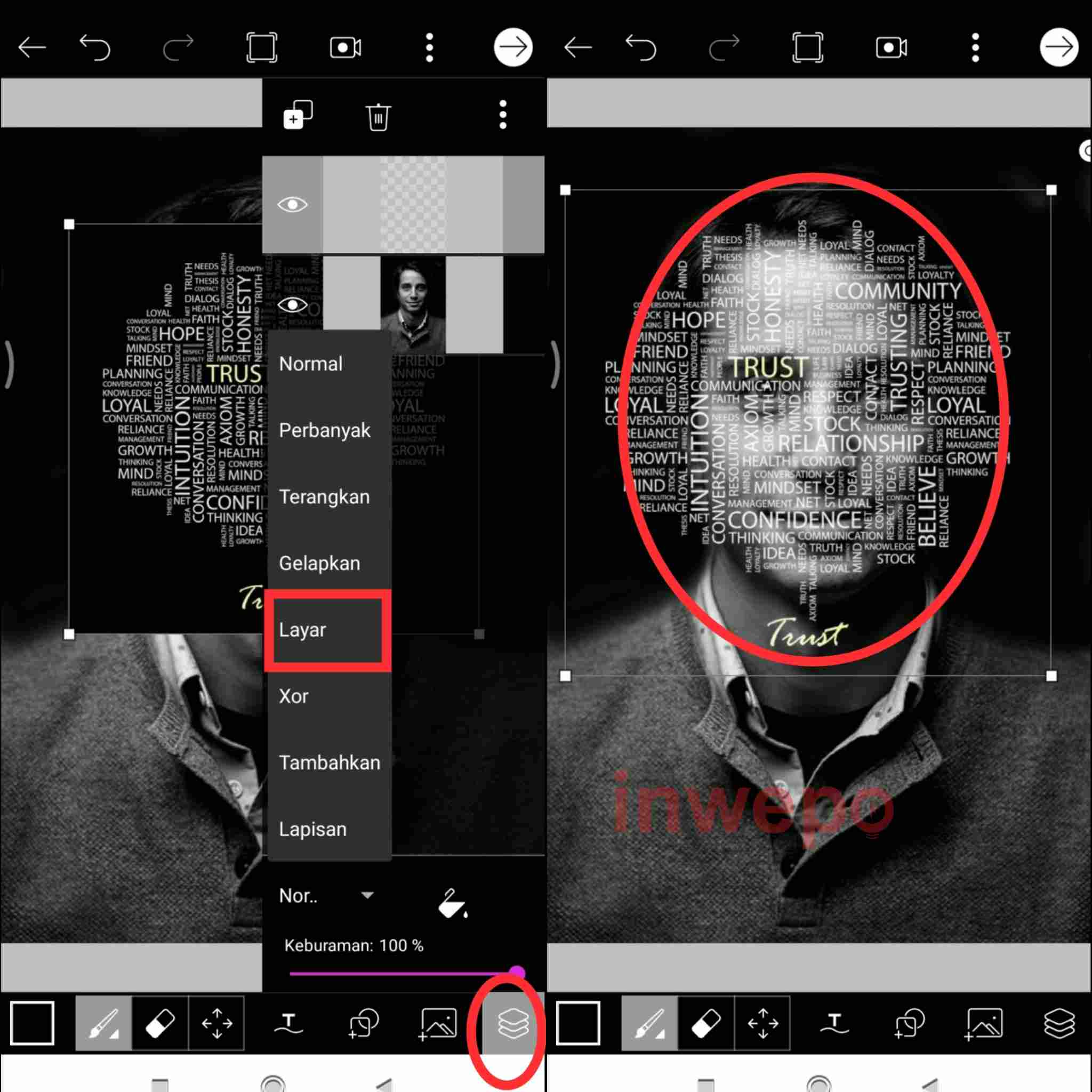Click the add new layer icon

[298, 115]
